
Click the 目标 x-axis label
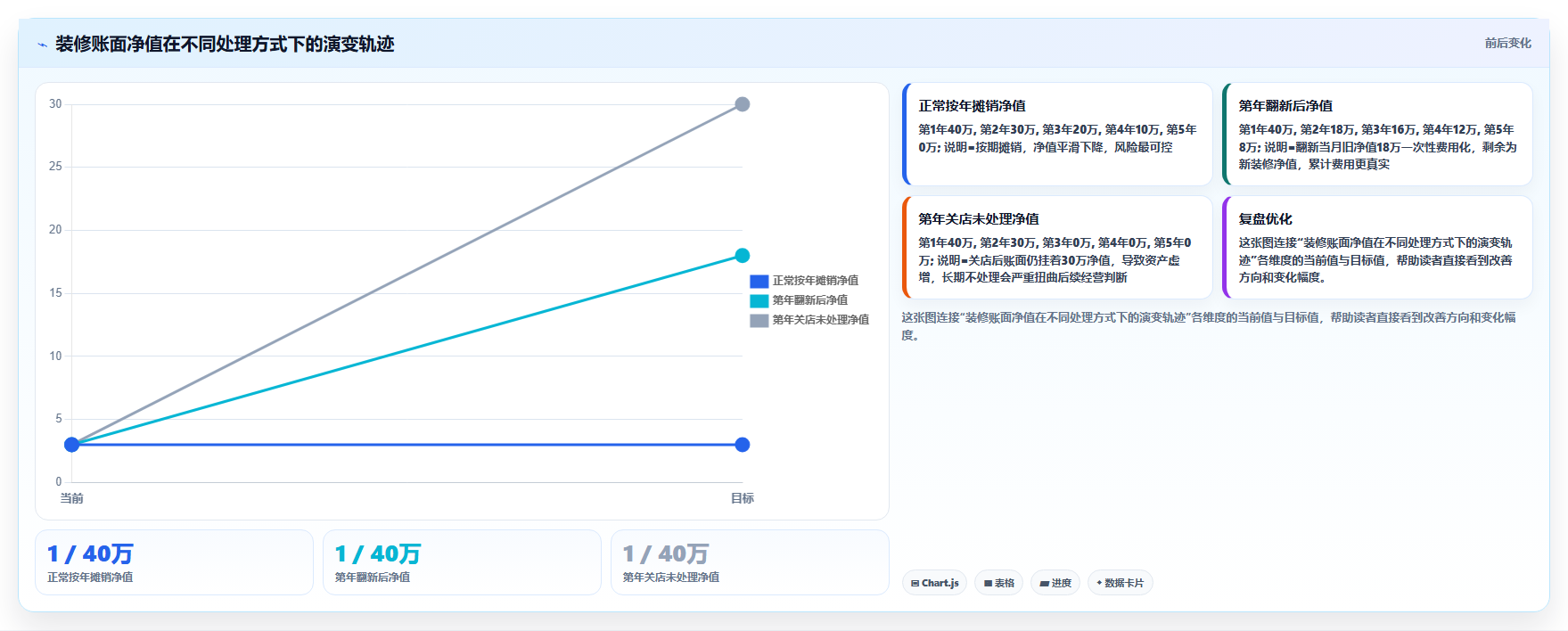[x=742, y=498]
